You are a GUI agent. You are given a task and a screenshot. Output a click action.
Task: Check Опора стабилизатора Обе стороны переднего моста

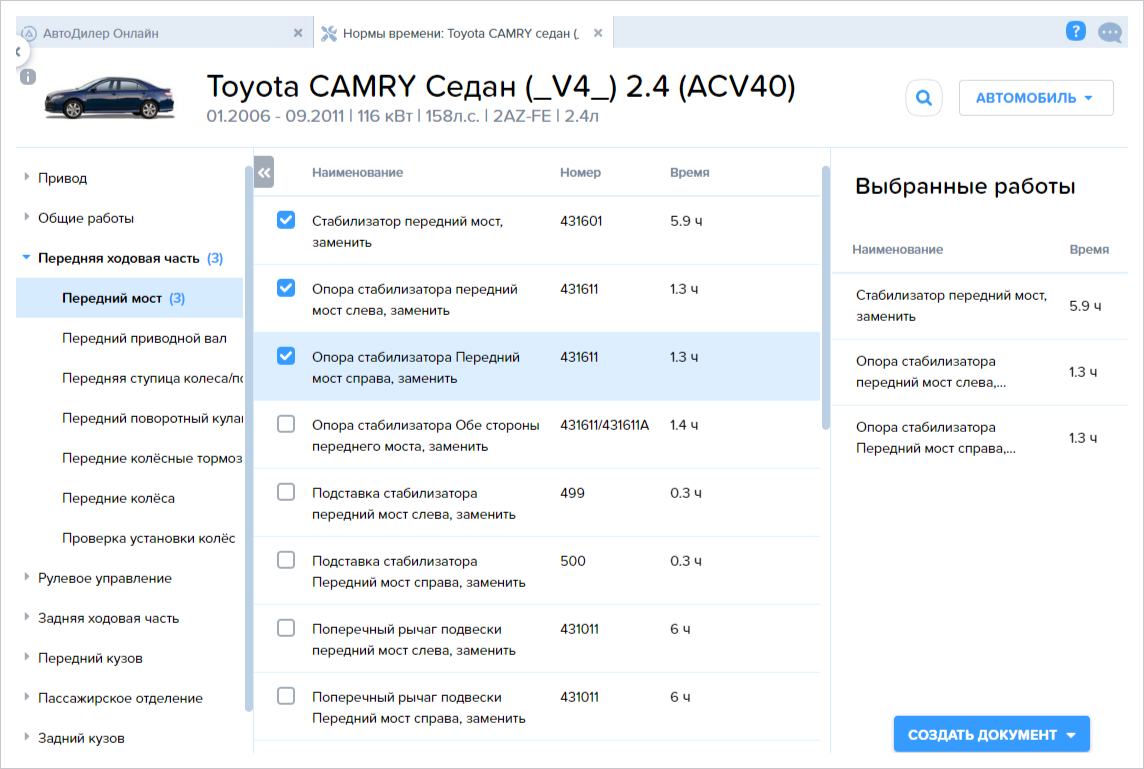[286, 424]
